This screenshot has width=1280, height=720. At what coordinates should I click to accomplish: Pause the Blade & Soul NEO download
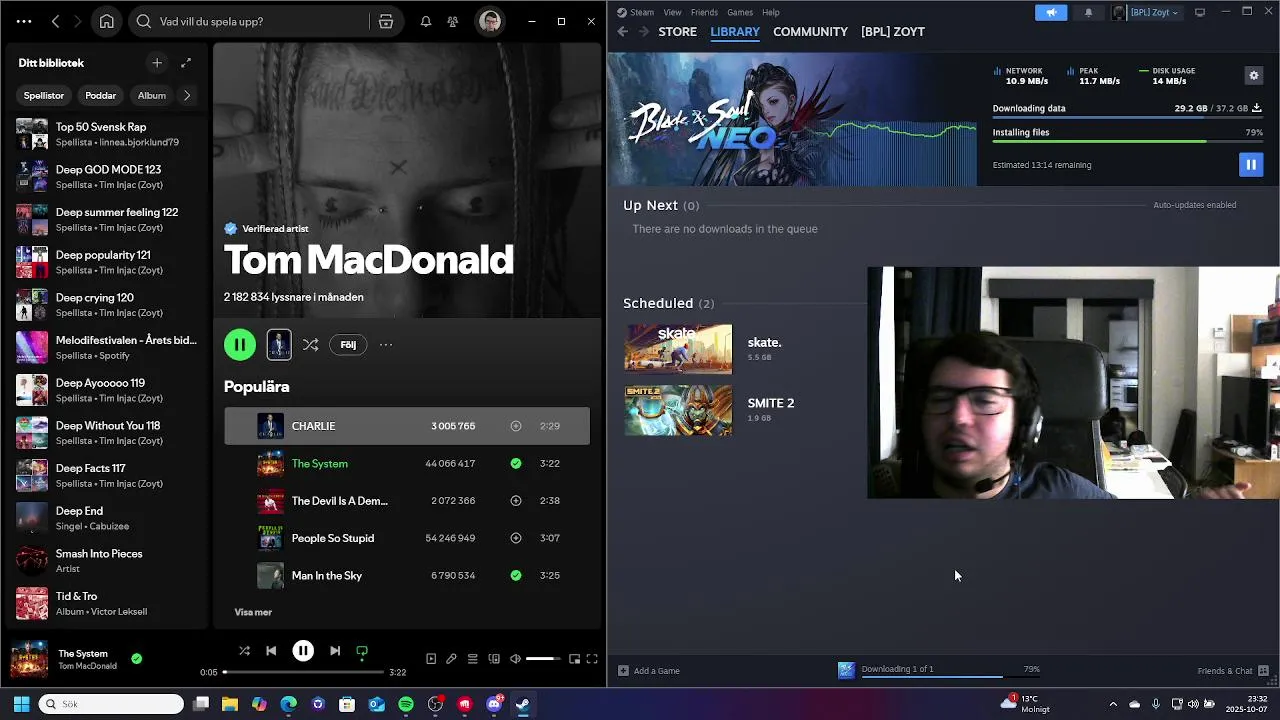tap(1251, 165)
